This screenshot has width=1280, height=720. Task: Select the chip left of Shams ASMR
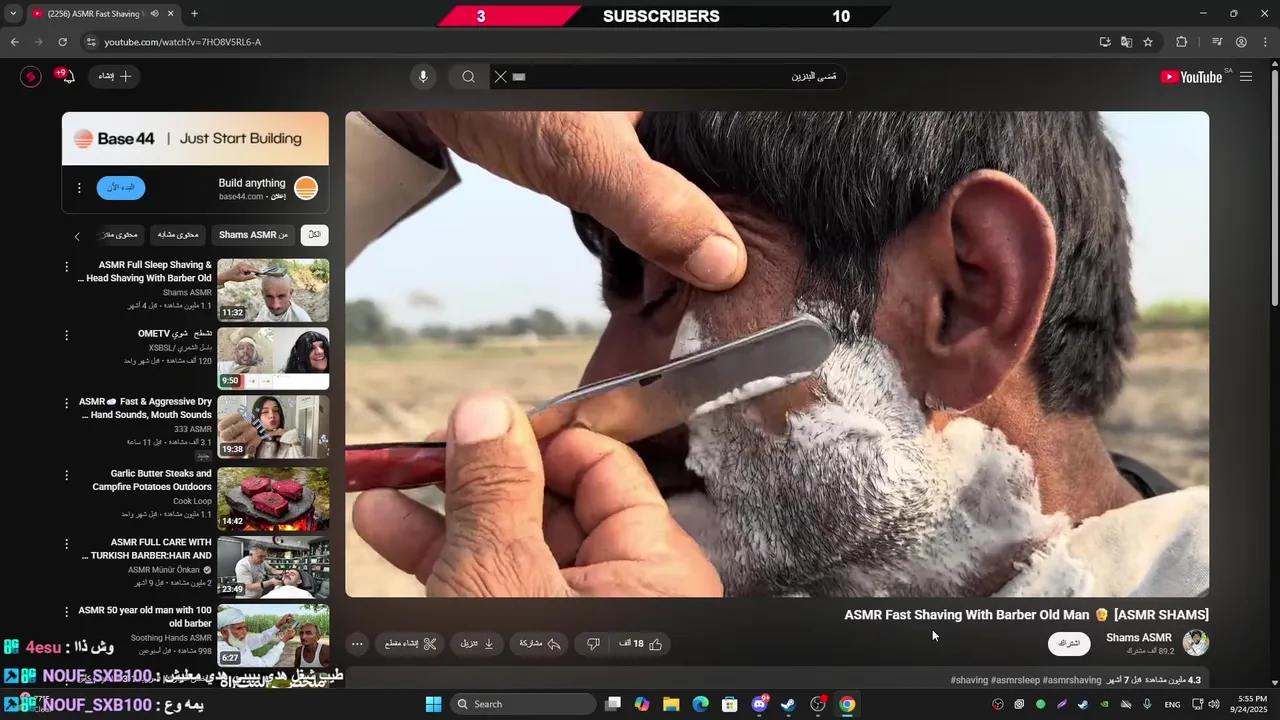coord(179,235)
